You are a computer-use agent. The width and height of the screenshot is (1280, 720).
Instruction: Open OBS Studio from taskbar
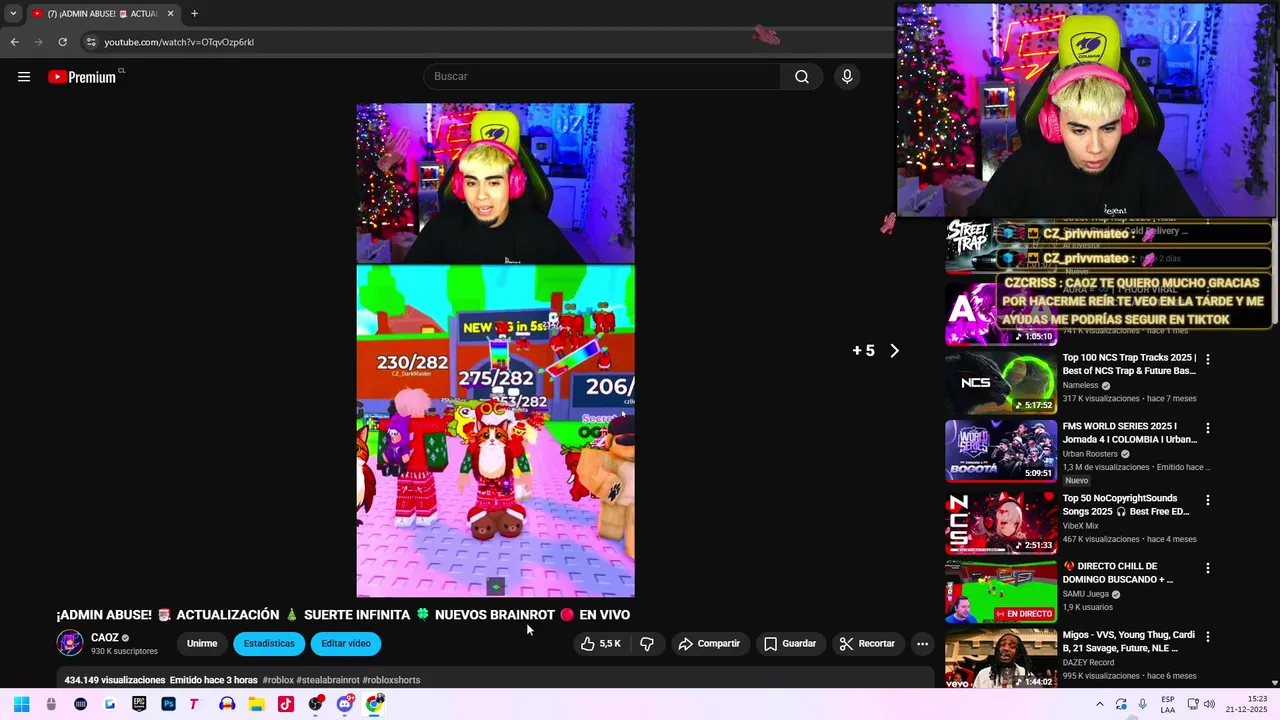(x=315, y=704)
